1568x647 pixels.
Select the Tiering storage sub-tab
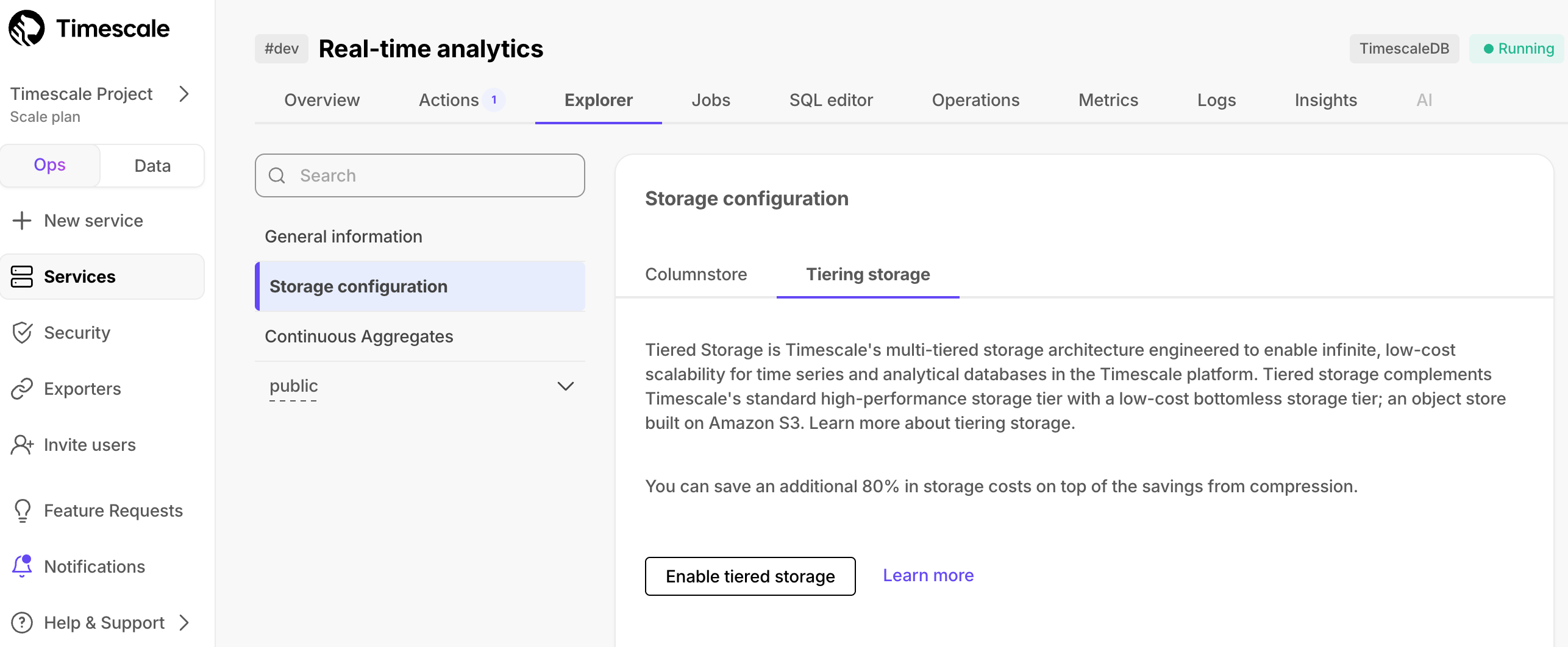pos(868,274)
